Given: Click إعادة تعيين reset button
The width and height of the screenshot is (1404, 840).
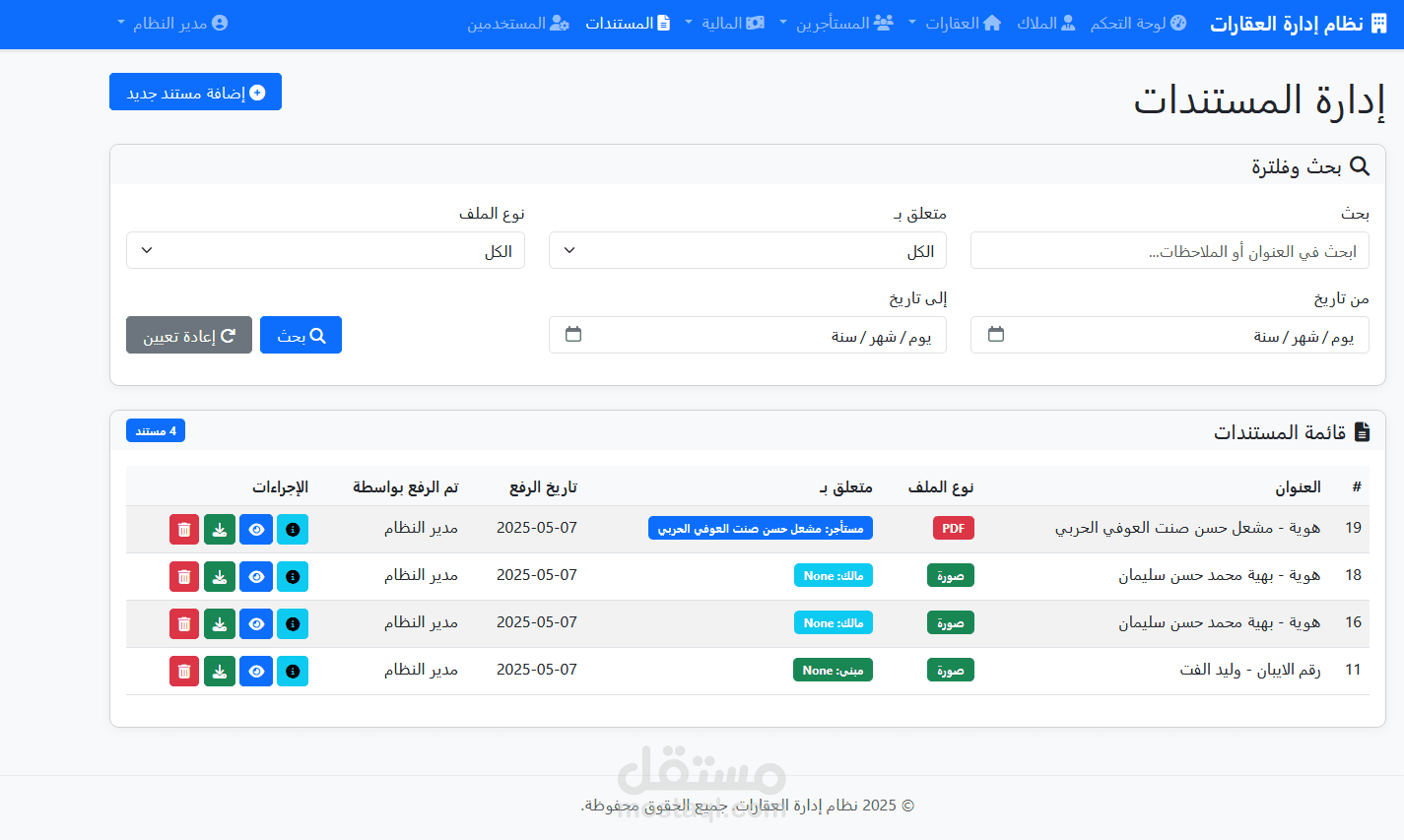Looking at the screenshot, I should click(x=189, y=335).
